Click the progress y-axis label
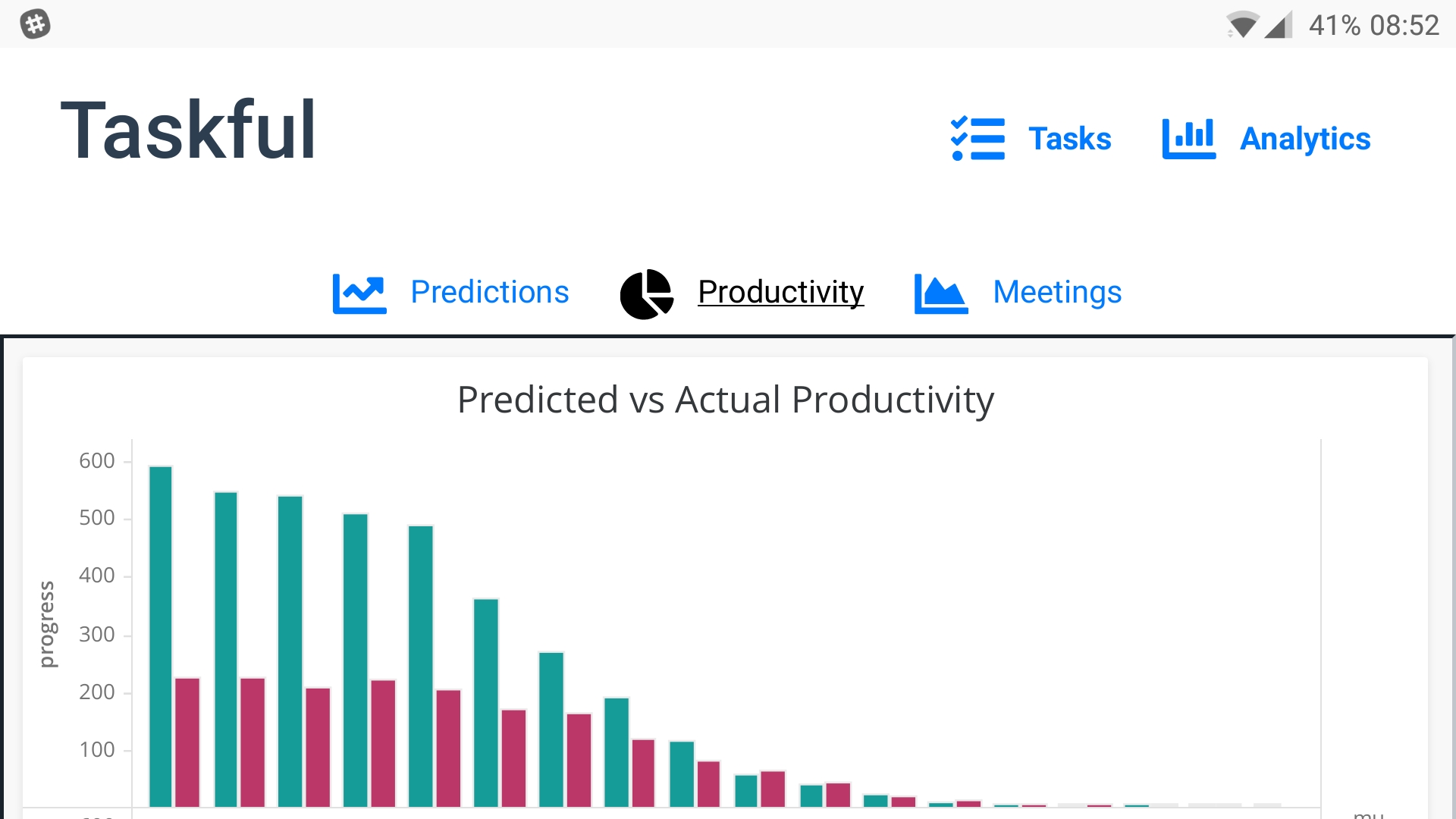The height and width of the screenshot is (819, 1456). (x=47, y=624)
